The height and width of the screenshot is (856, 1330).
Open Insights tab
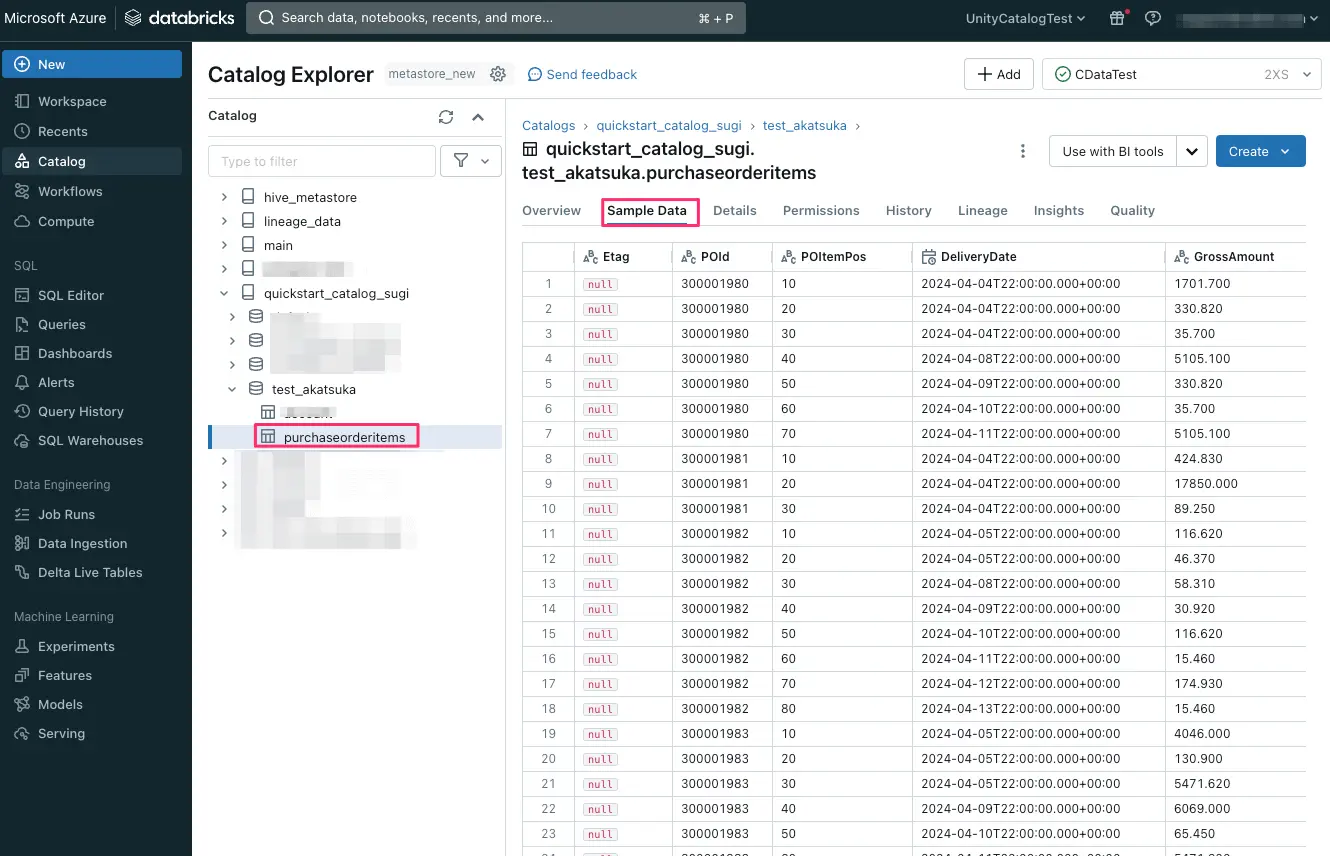click(1058, 210)
